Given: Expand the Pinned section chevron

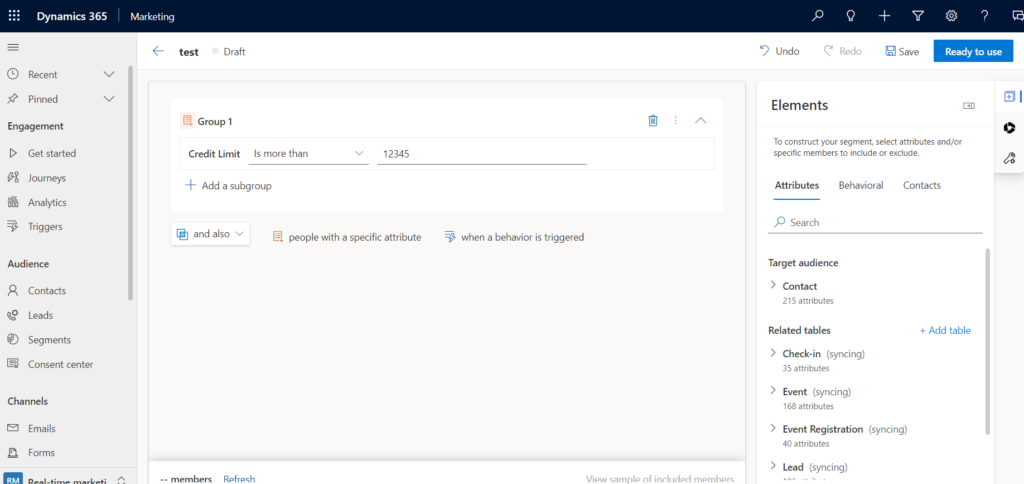Looking at the screenshot, I should click(x=109, y=99).
